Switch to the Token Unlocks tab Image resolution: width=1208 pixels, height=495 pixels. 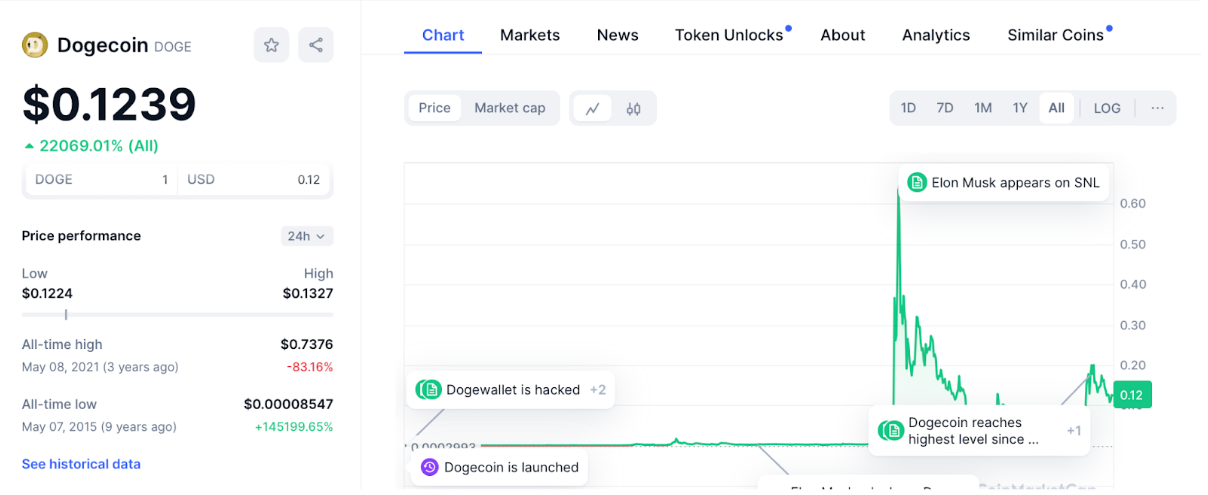[x=729, y=35]
